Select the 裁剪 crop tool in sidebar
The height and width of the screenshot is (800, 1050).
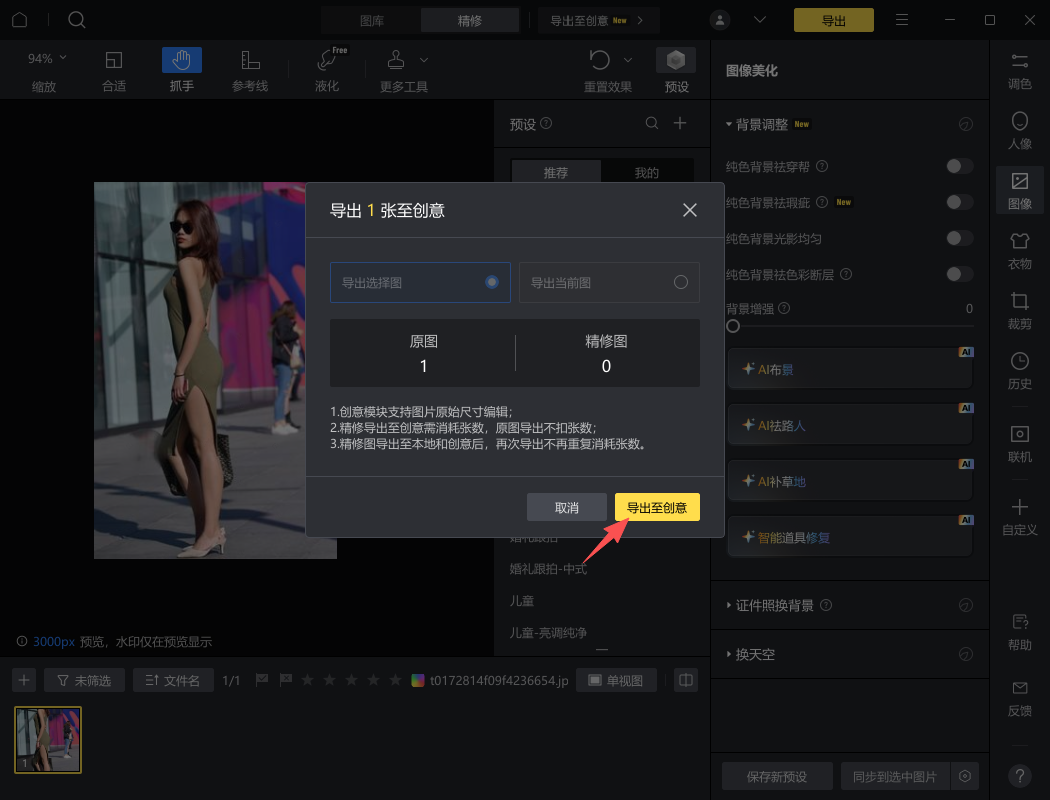pos(1019,310)
